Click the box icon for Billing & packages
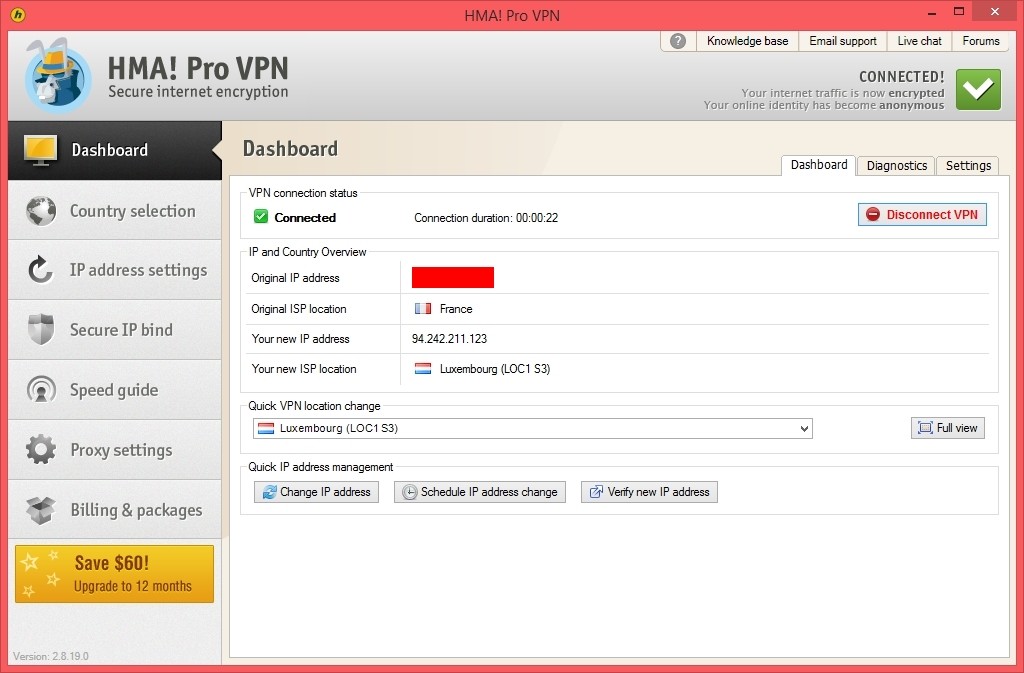This screenshot has width=1024, height=673. (41, 510)
